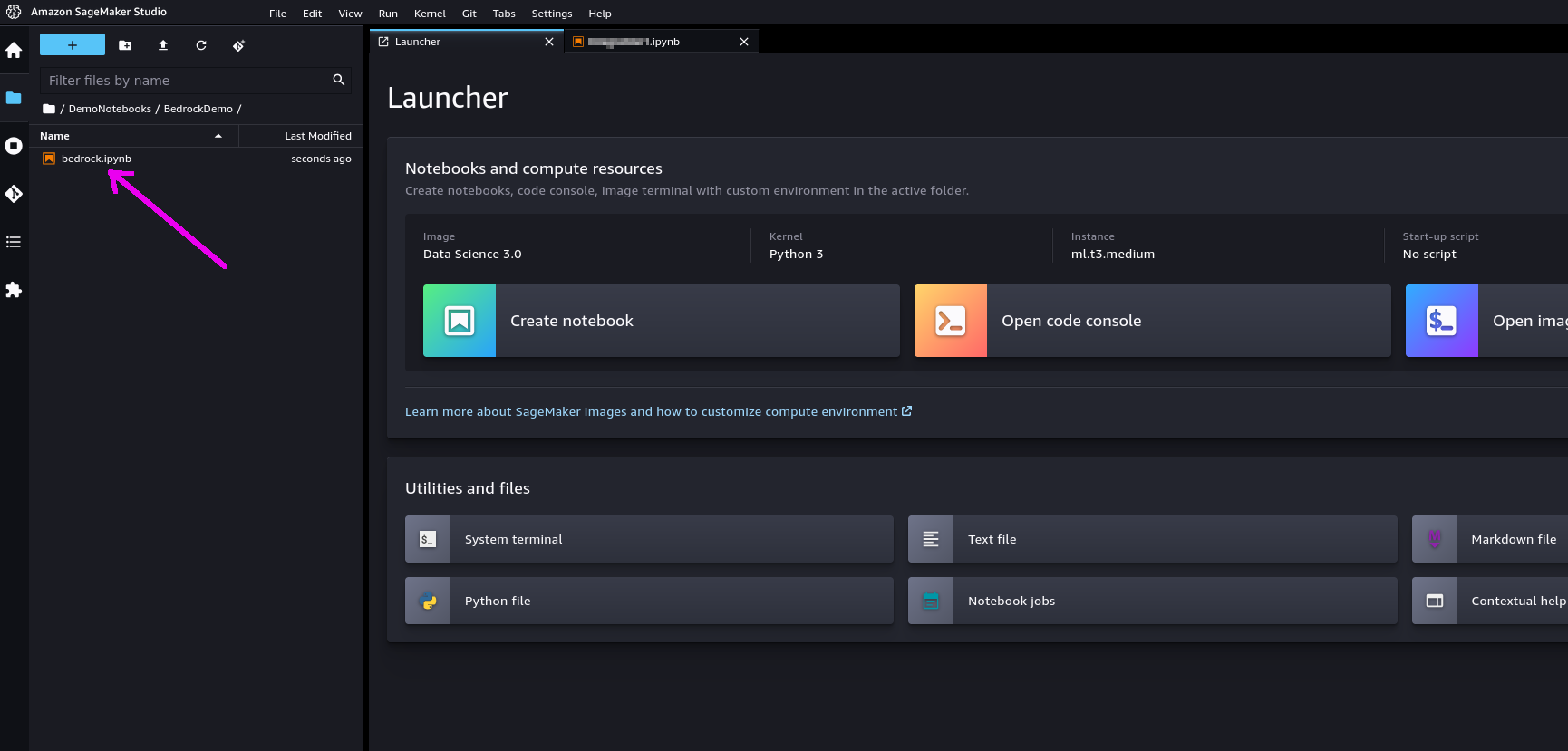Click the Notebook jobs calendar icon
This screenshot has width=1568, height=751.
[x=931, y=601]
